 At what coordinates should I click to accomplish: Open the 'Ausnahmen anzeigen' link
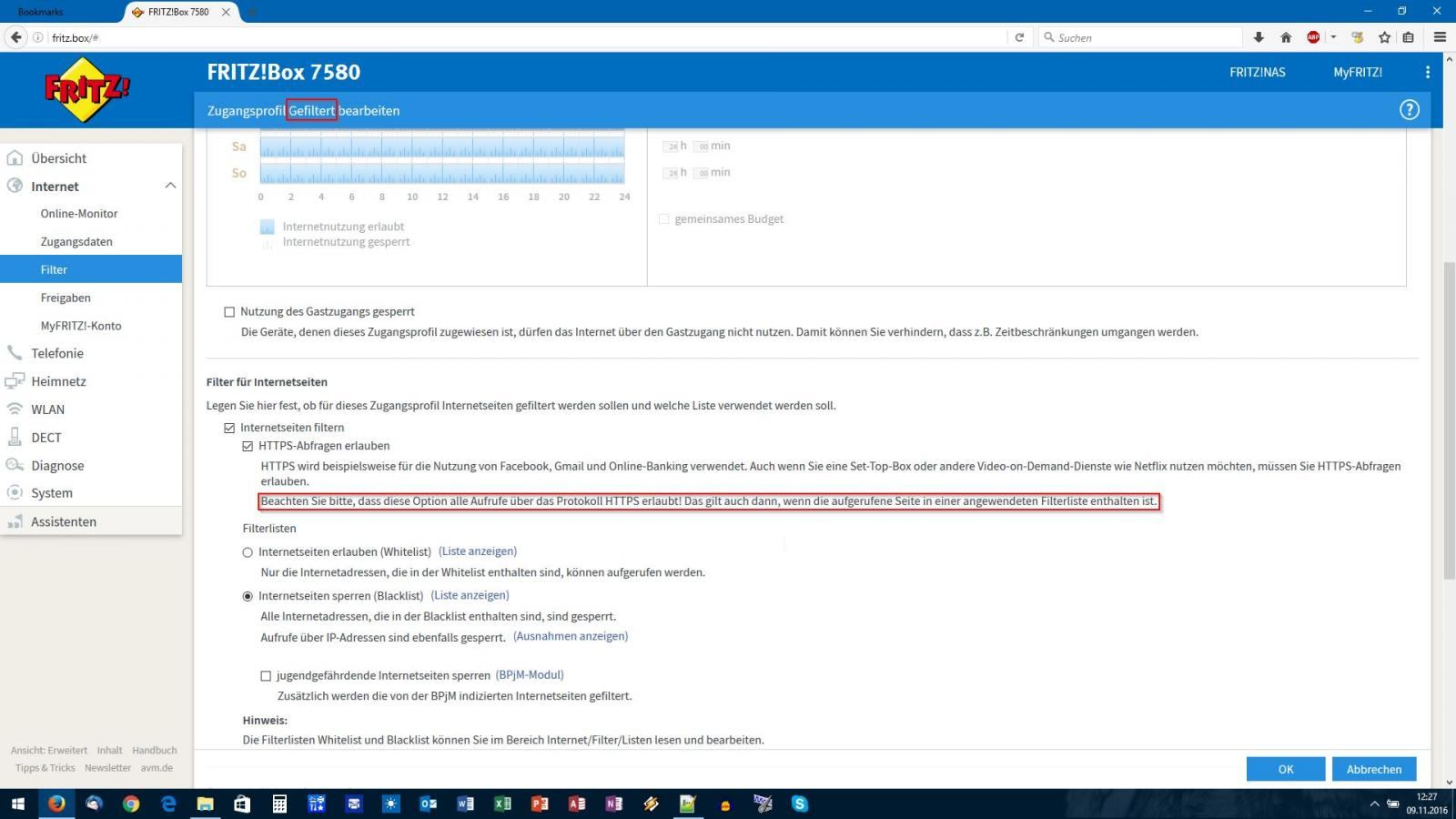(571, 636)
